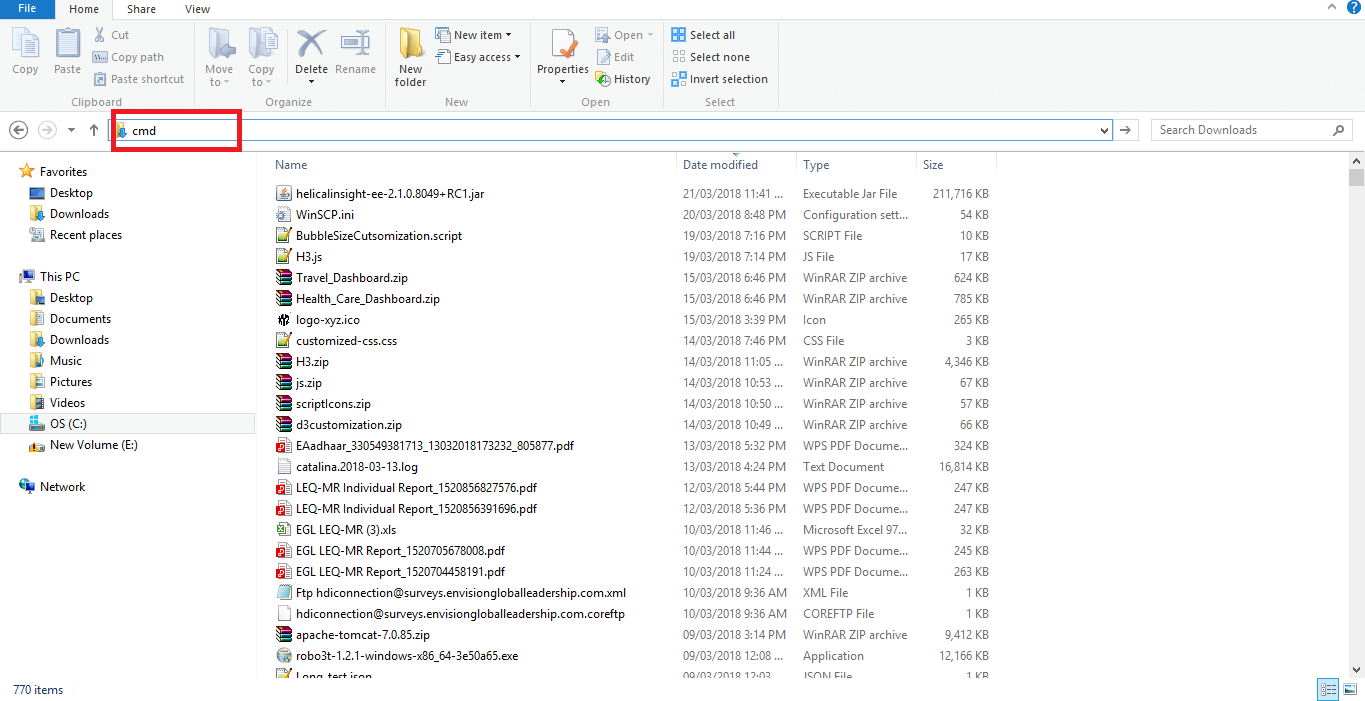Open file History

pos(622,79)
